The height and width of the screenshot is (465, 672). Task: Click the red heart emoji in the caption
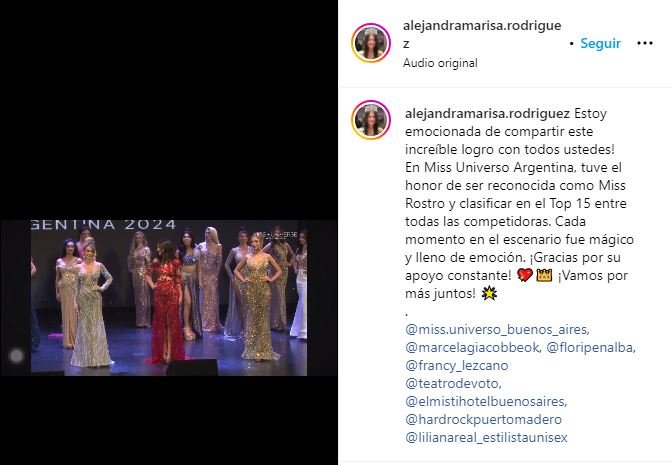click(525, 275)
